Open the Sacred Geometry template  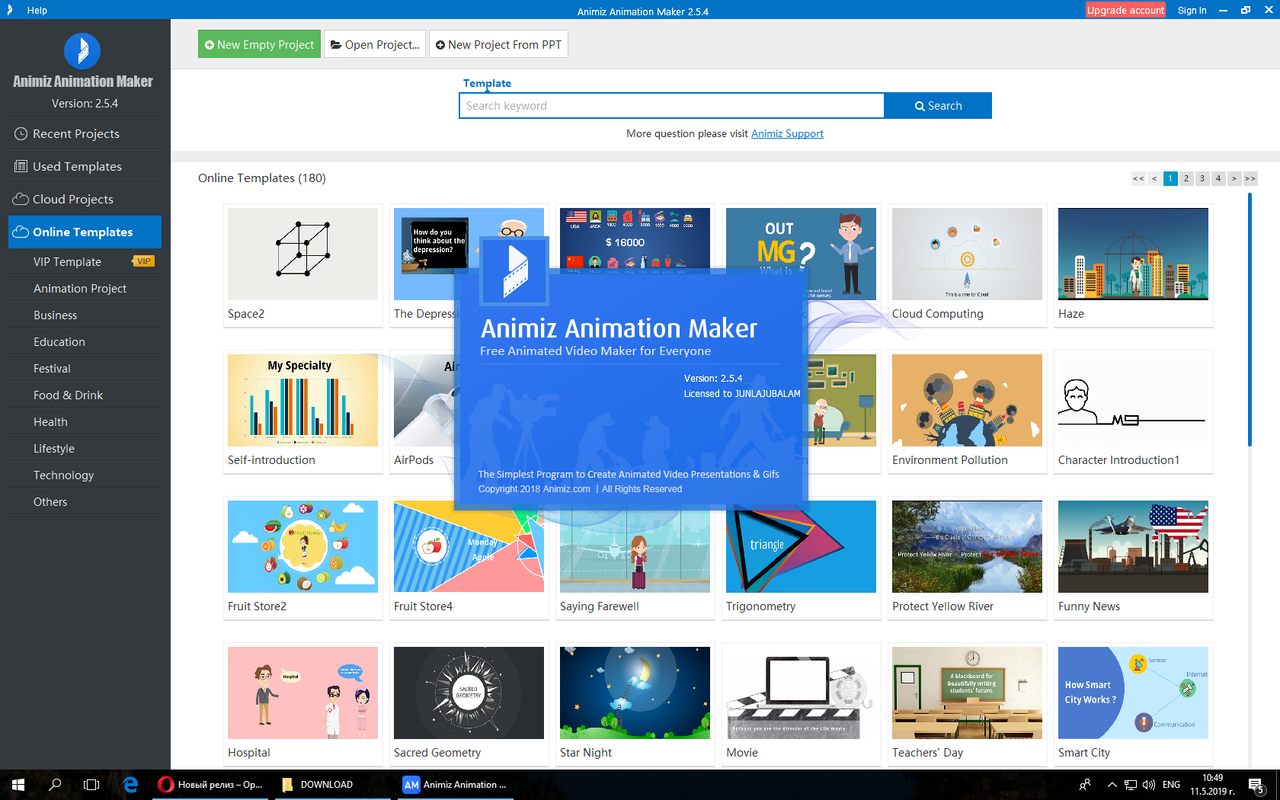click(x=469, y=693)
